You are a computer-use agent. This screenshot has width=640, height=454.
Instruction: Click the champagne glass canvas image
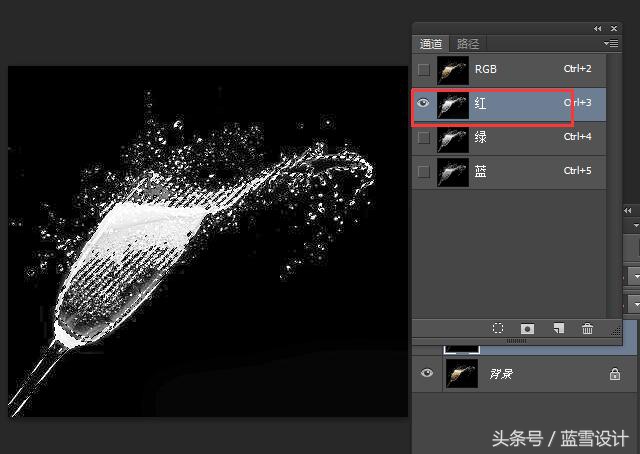(x=208, y=241)
